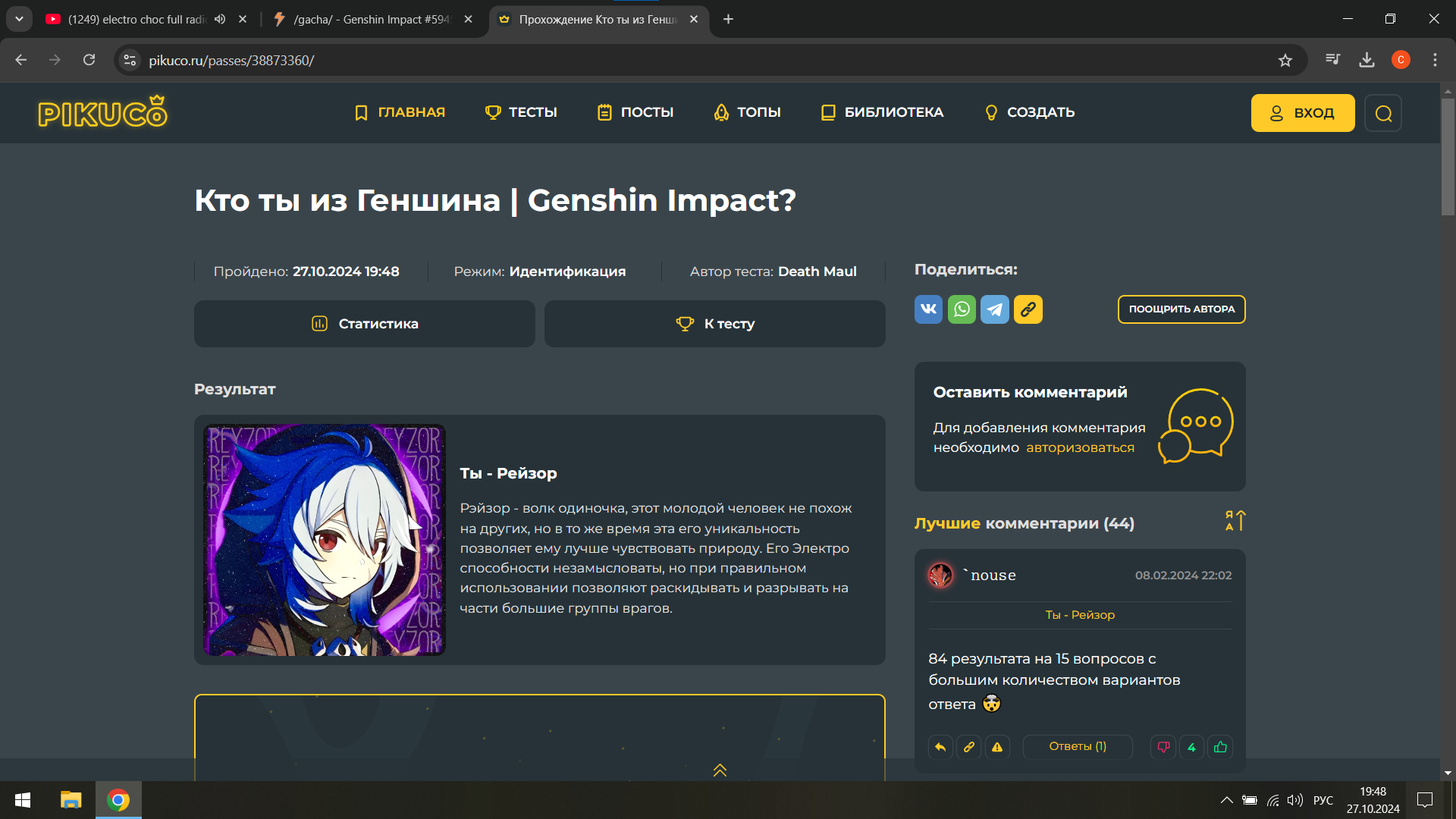The image size is (1456, 819).
Task: Click the reply arrow on nouse's comment
Action: pos(940,747)
